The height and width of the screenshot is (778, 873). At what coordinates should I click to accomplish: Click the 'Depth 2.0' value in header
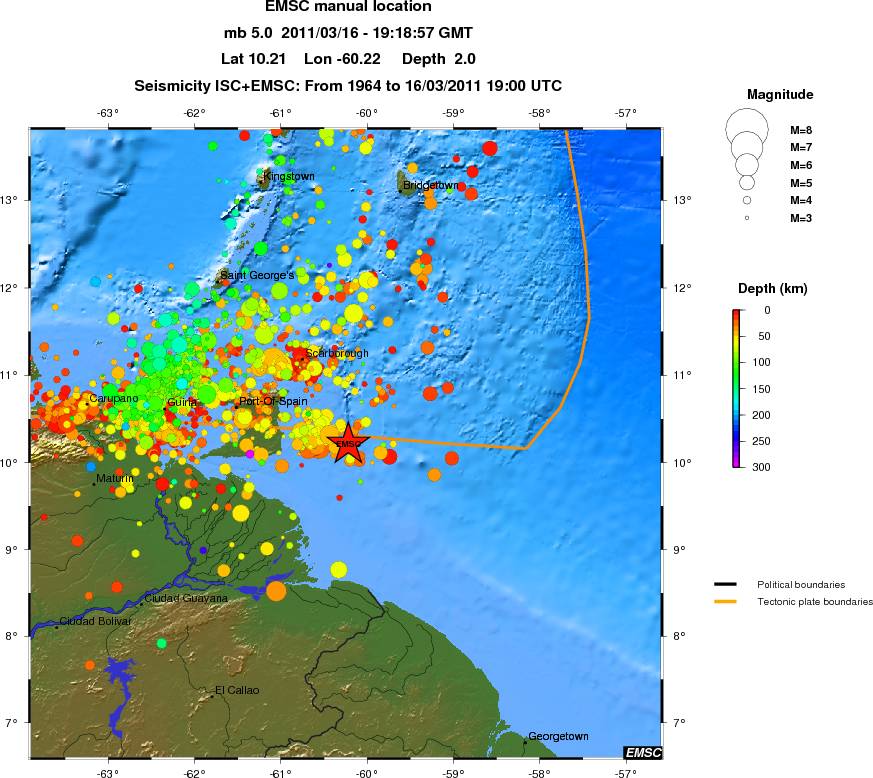click(439, 59)
